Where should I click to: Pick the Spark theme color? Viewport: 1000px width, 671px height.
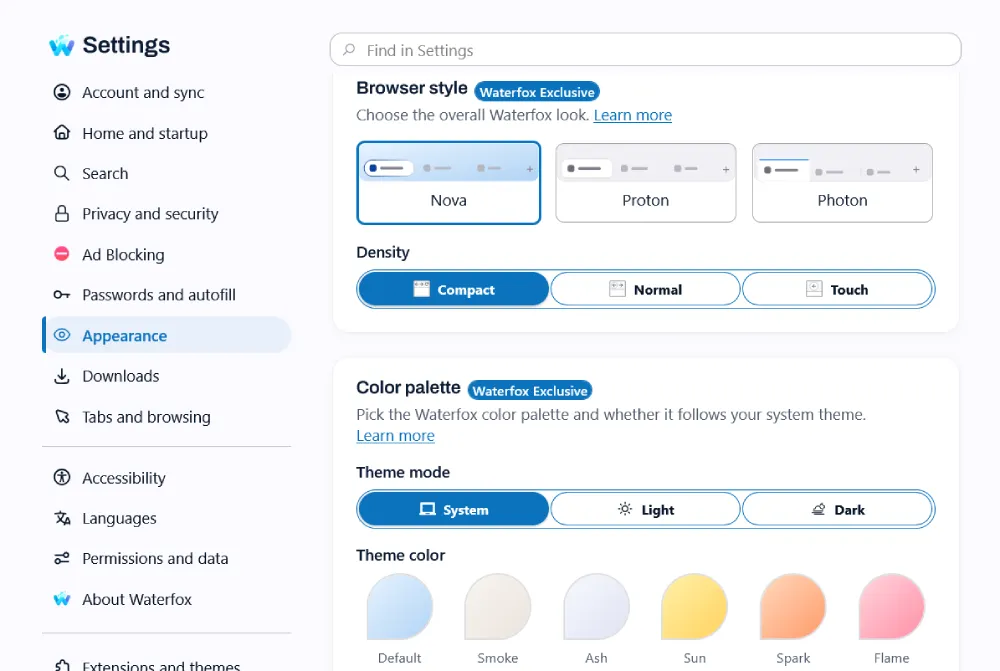[793, 607]
